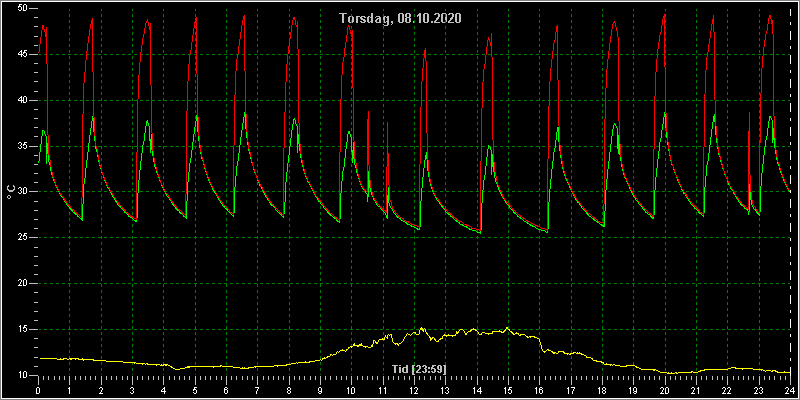
Task: Click the °C y-axis unit label
Action: [10, 191]
